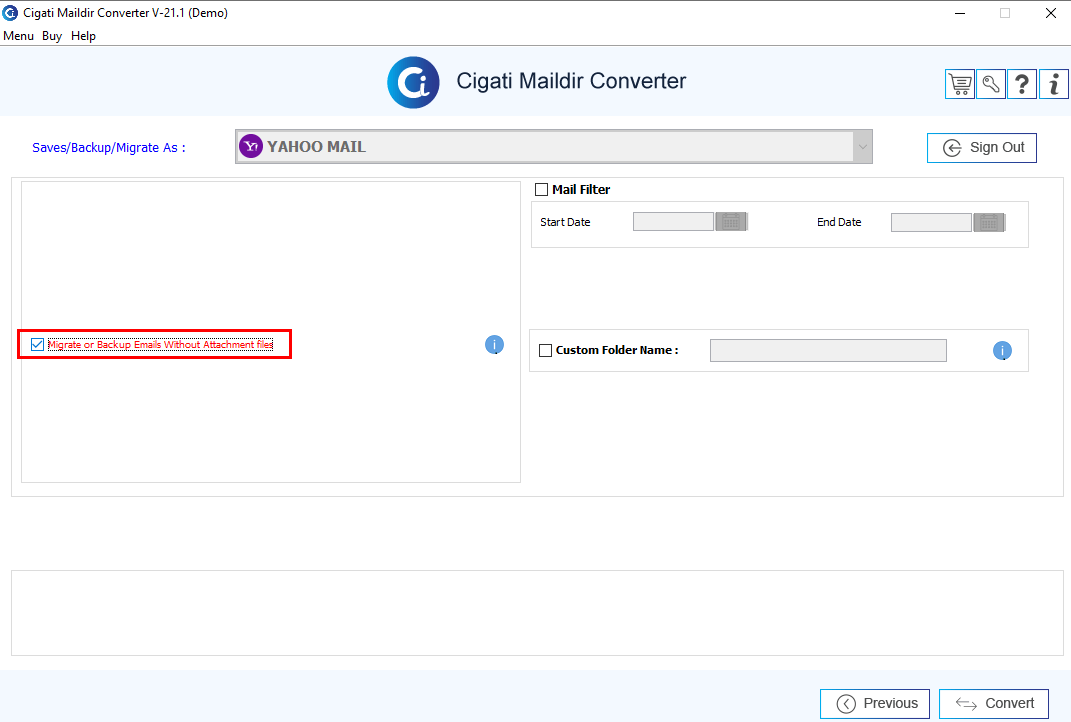The width and height of the screenshot is (1071, 722).
Task: Open the key activation icon
Action: tap(991, 85)
